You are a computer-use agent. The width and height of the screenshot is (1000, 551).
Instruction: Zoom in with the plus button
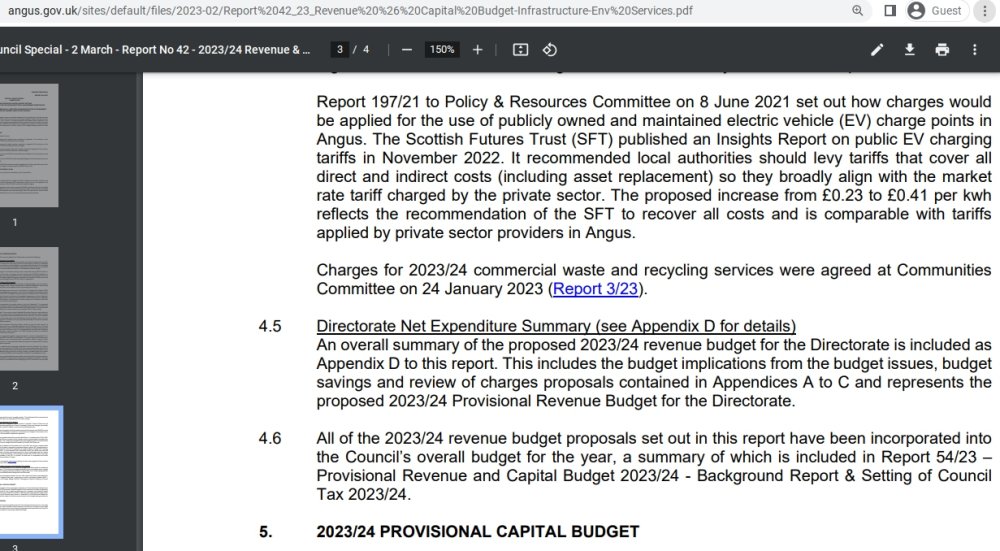pos(477,50)
